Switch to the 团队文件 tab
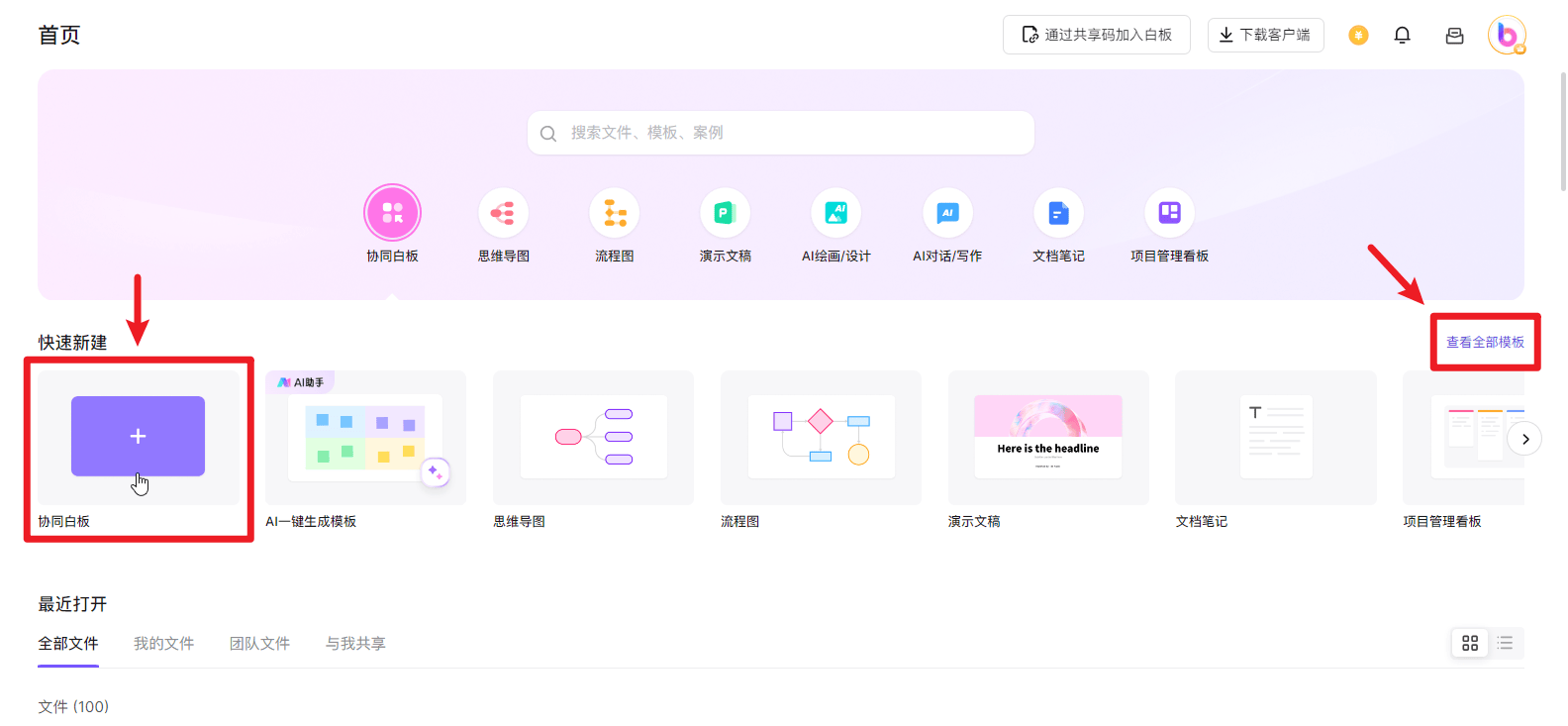The height and width of the screenshot is (726, 1568). [x=259, y=644]
